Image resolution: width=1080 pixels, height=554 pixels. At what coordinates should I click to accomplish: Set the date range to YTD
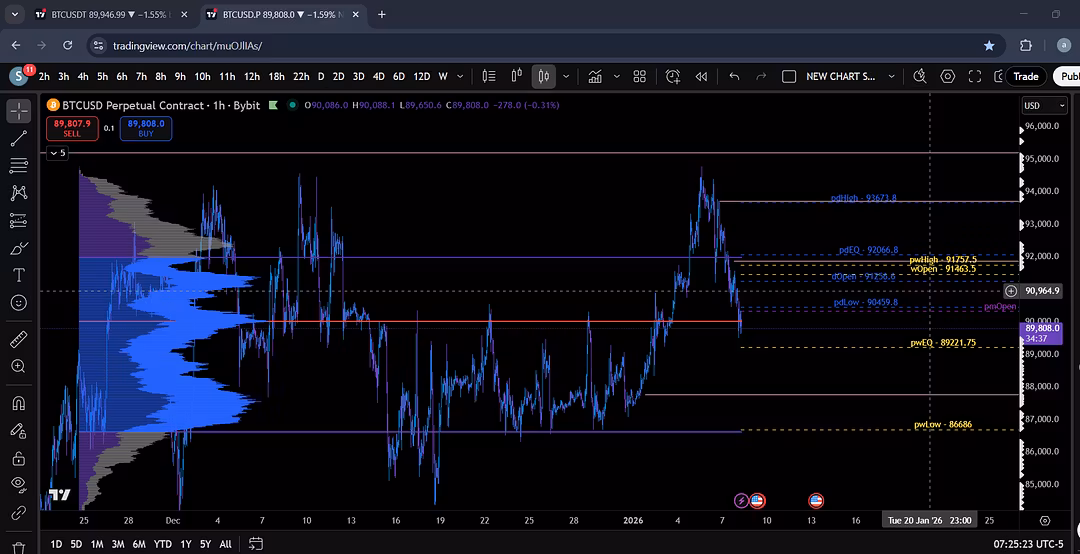pyautogui.click(x=161, y=544)
